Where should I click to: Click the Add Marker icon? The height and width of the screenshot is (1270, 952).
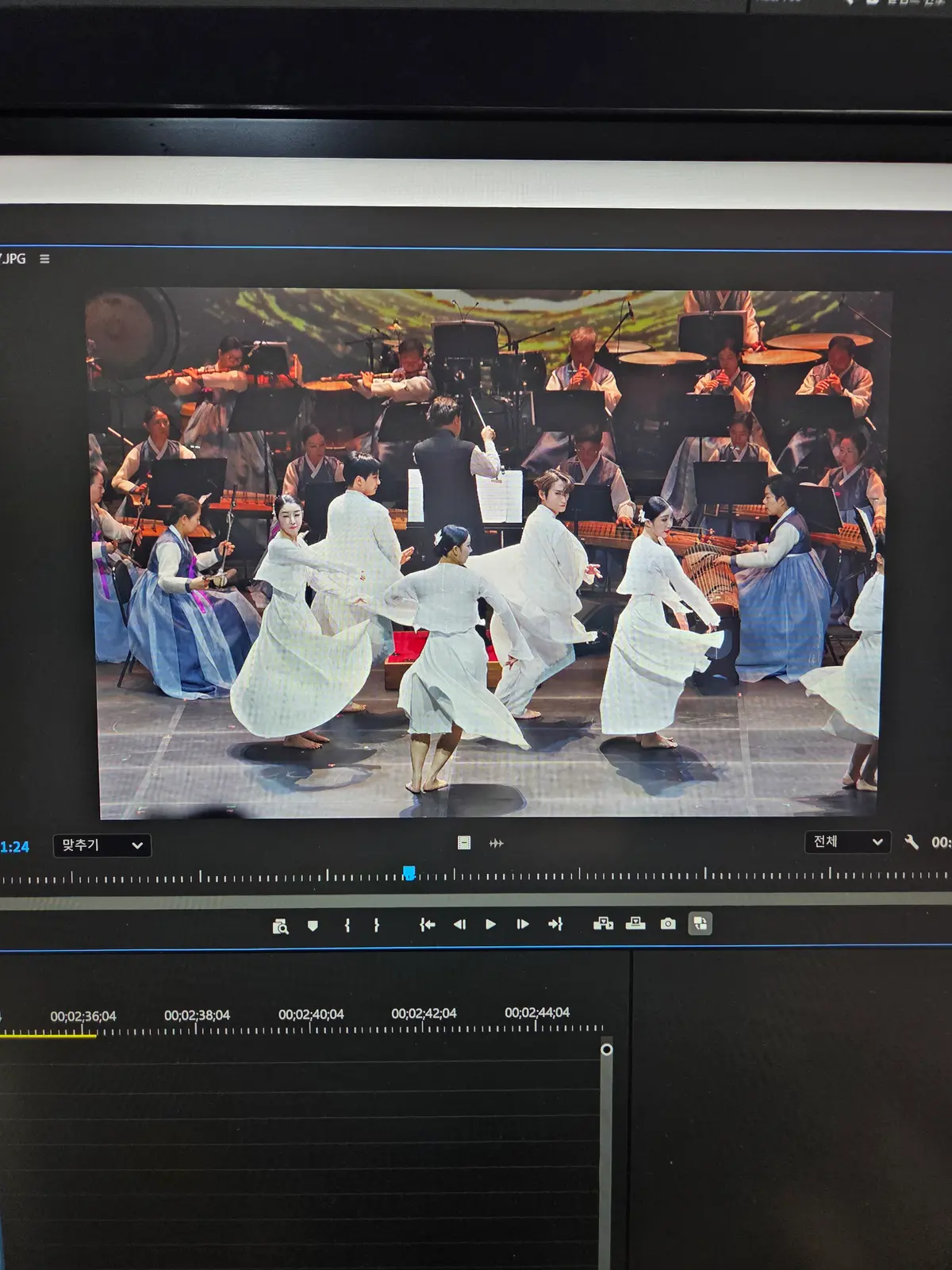[313, 926]
